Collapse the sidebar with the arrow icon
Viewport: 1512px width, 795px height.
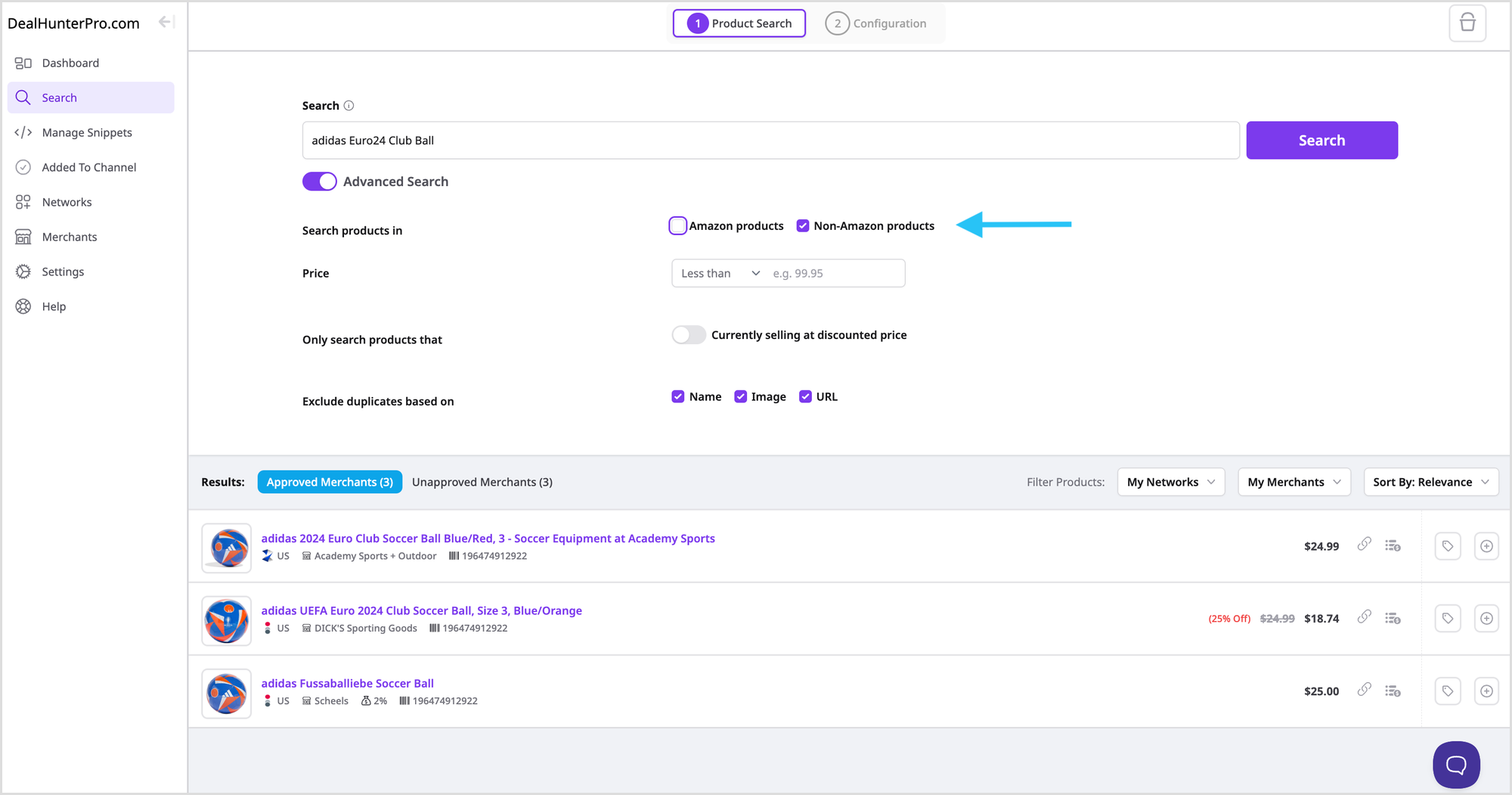click(166, 22)
